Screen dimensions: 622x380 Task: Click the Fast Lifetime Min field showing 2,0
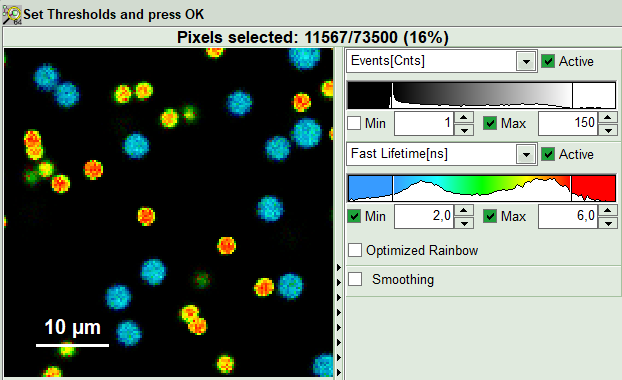click(x=424, y=216)
